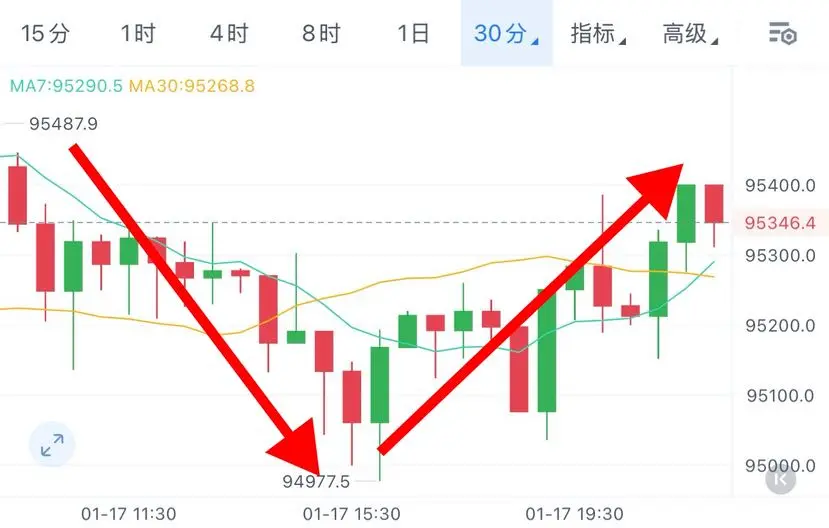Select the 1日 timeframe
Screen dimensions: 829x528
click(x=413, y=33)
